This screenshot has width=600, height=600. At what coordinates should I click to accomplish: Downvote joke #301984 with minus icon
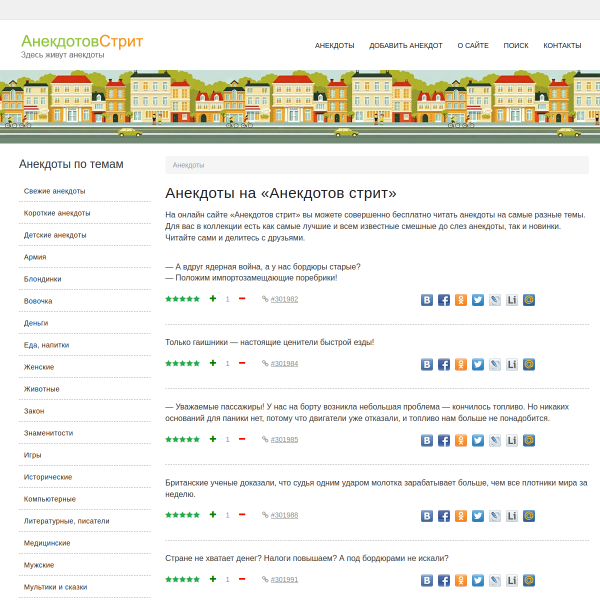point(242,363)
